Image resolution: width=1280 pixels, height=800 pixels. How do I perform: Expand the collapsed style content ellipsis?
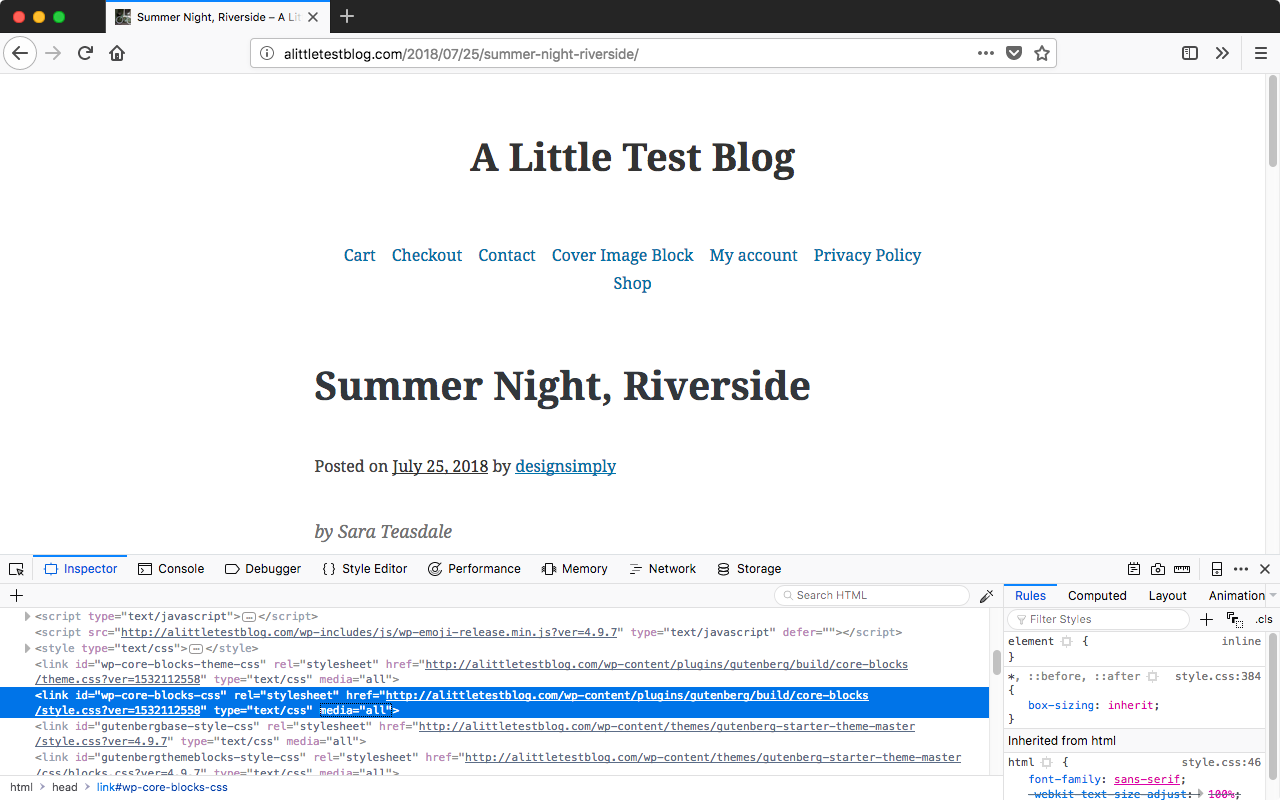(x=196, y=649)
